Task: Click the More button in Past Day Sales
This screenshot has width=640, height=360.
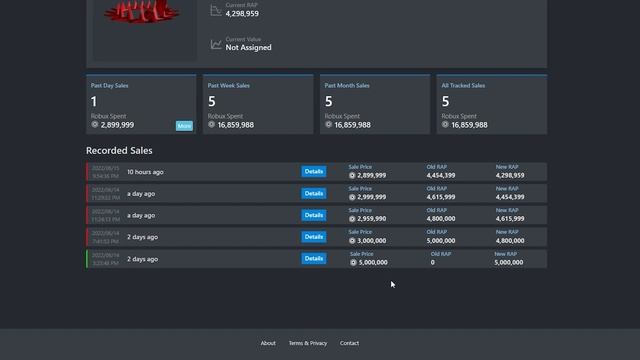Action: 184,126
